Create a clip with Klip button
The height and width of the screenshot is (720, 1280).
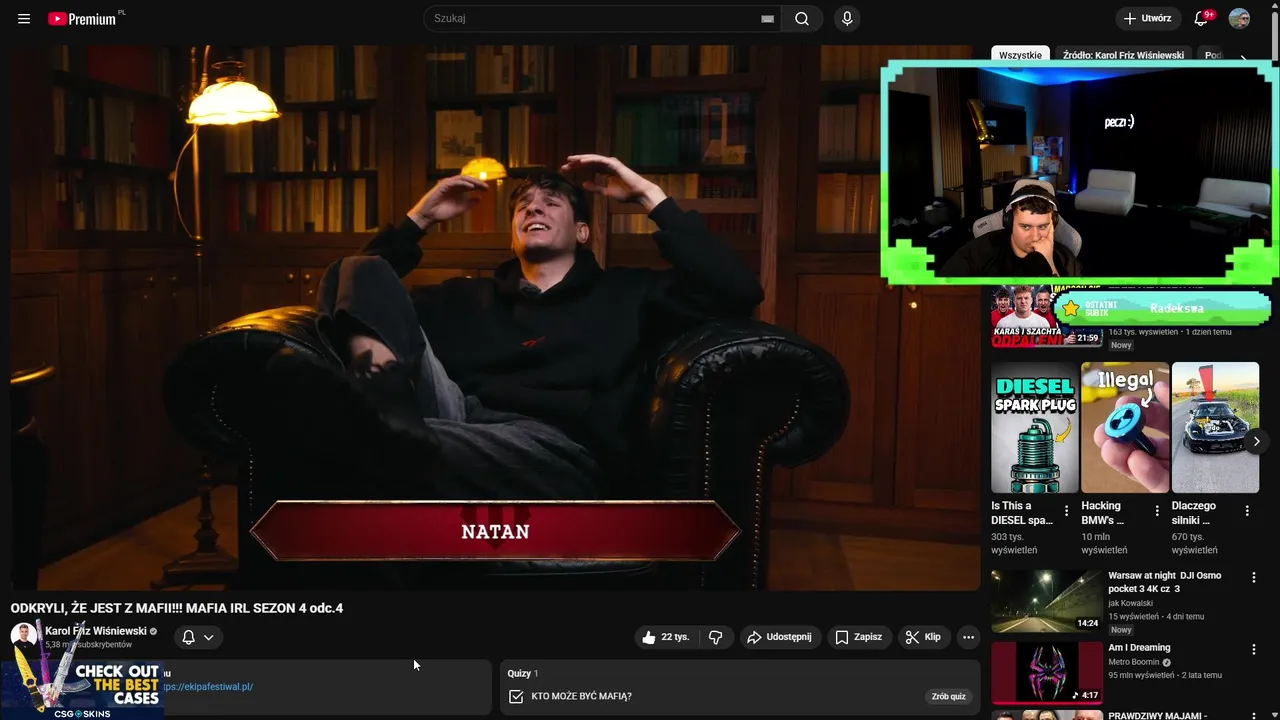(x=923, y=637)
